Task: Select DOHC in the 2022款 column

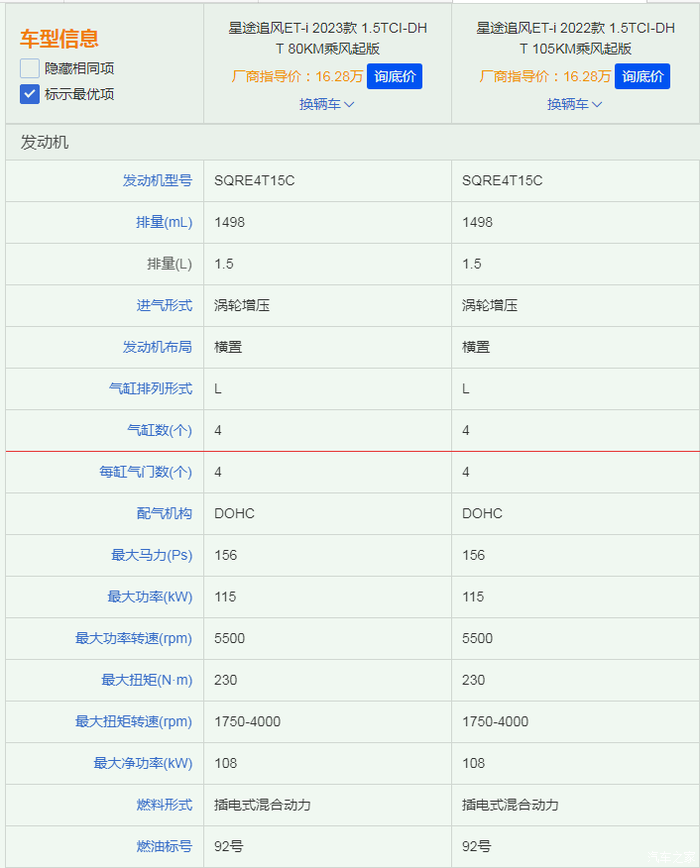Action: click(x=483, y=513)
